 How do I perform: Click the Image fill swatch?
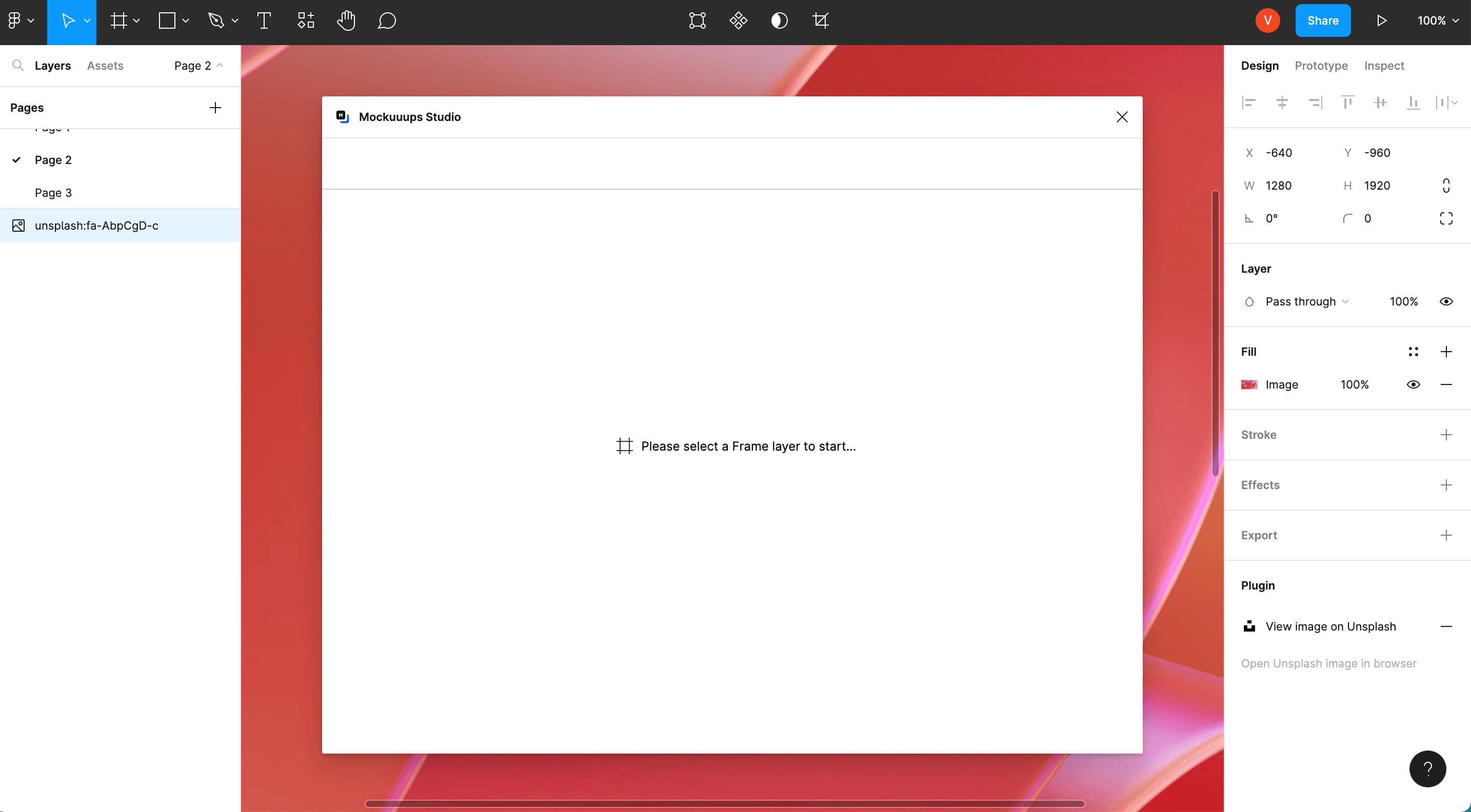point(1249,384)
